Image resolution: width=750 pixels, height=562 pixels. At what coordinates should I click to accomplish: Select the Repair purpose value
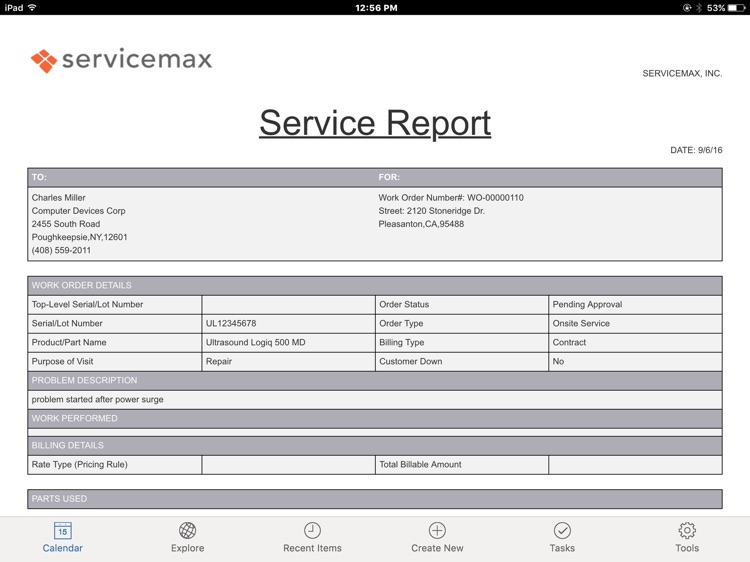(219, 362)
